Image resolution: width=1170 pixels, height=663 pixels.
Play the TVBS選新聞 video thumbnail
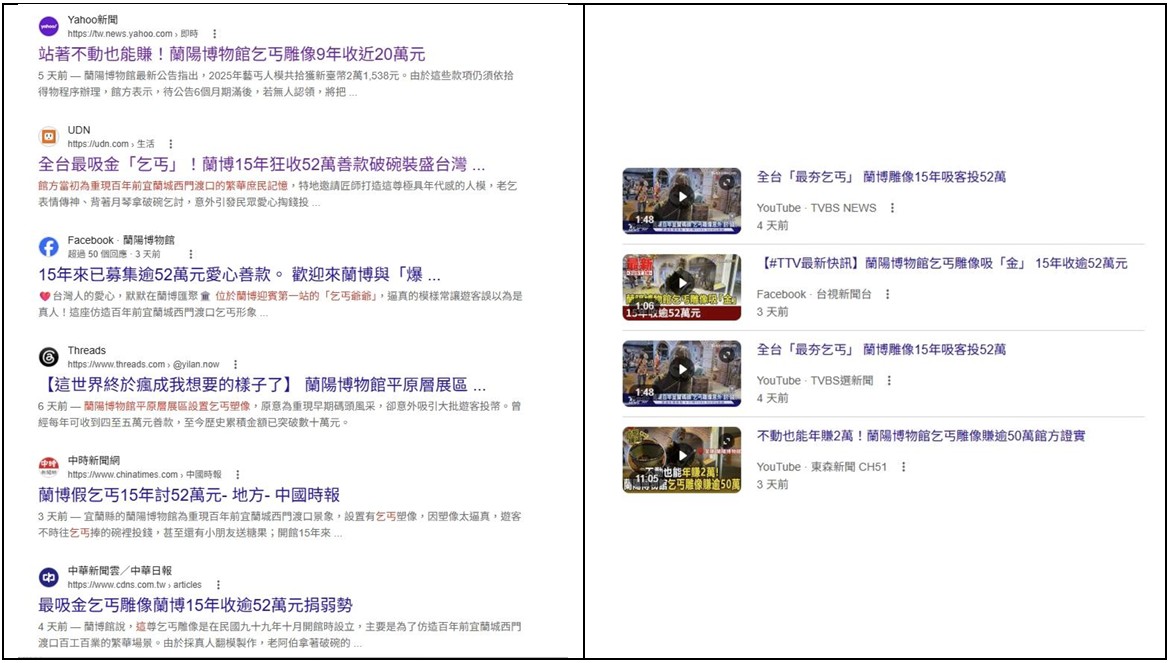(682, 374)
